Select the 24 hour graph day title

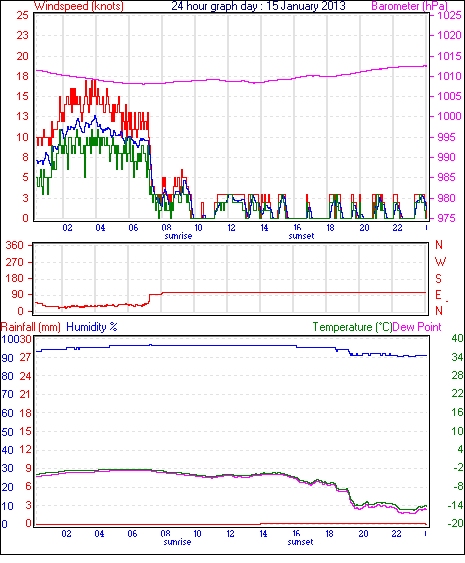pos(258,6)
